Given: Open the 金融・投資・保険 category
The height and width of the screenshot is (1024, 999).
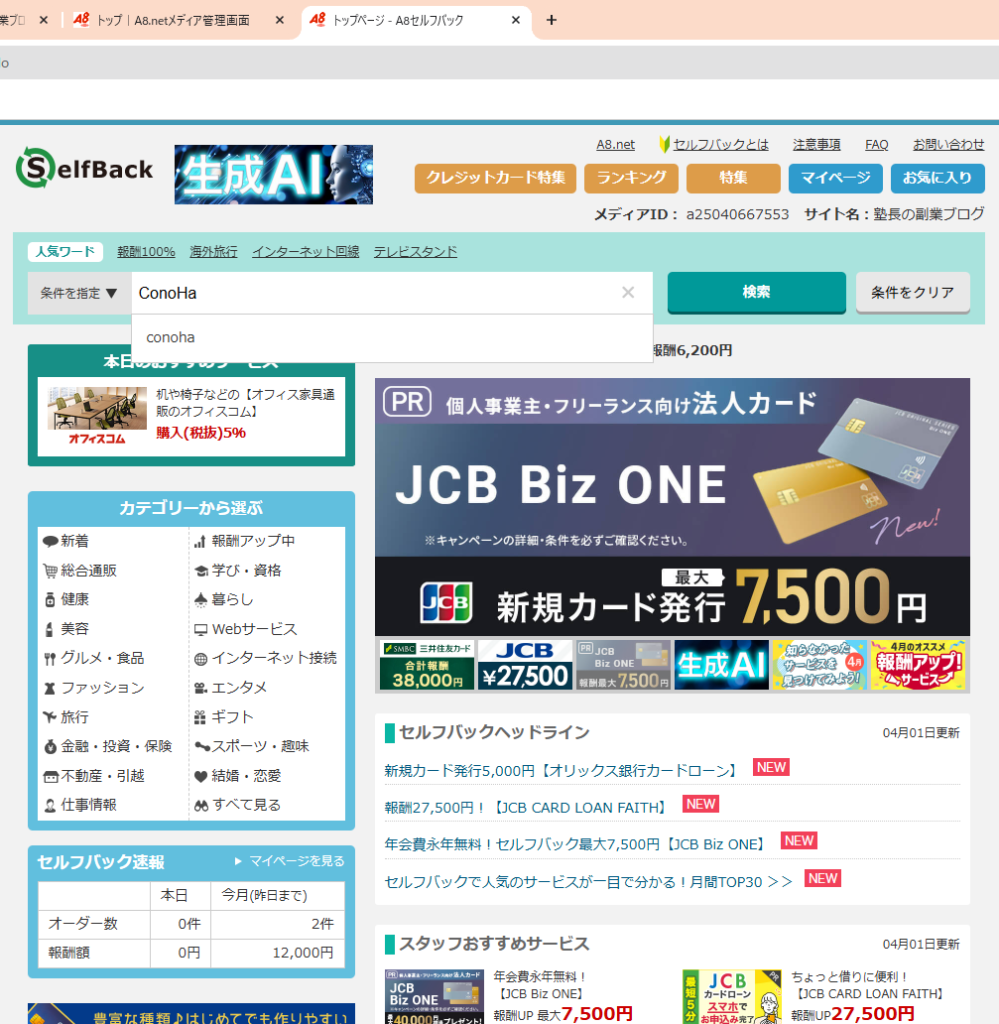Looking at the screenshot, I should click(108, 746).
